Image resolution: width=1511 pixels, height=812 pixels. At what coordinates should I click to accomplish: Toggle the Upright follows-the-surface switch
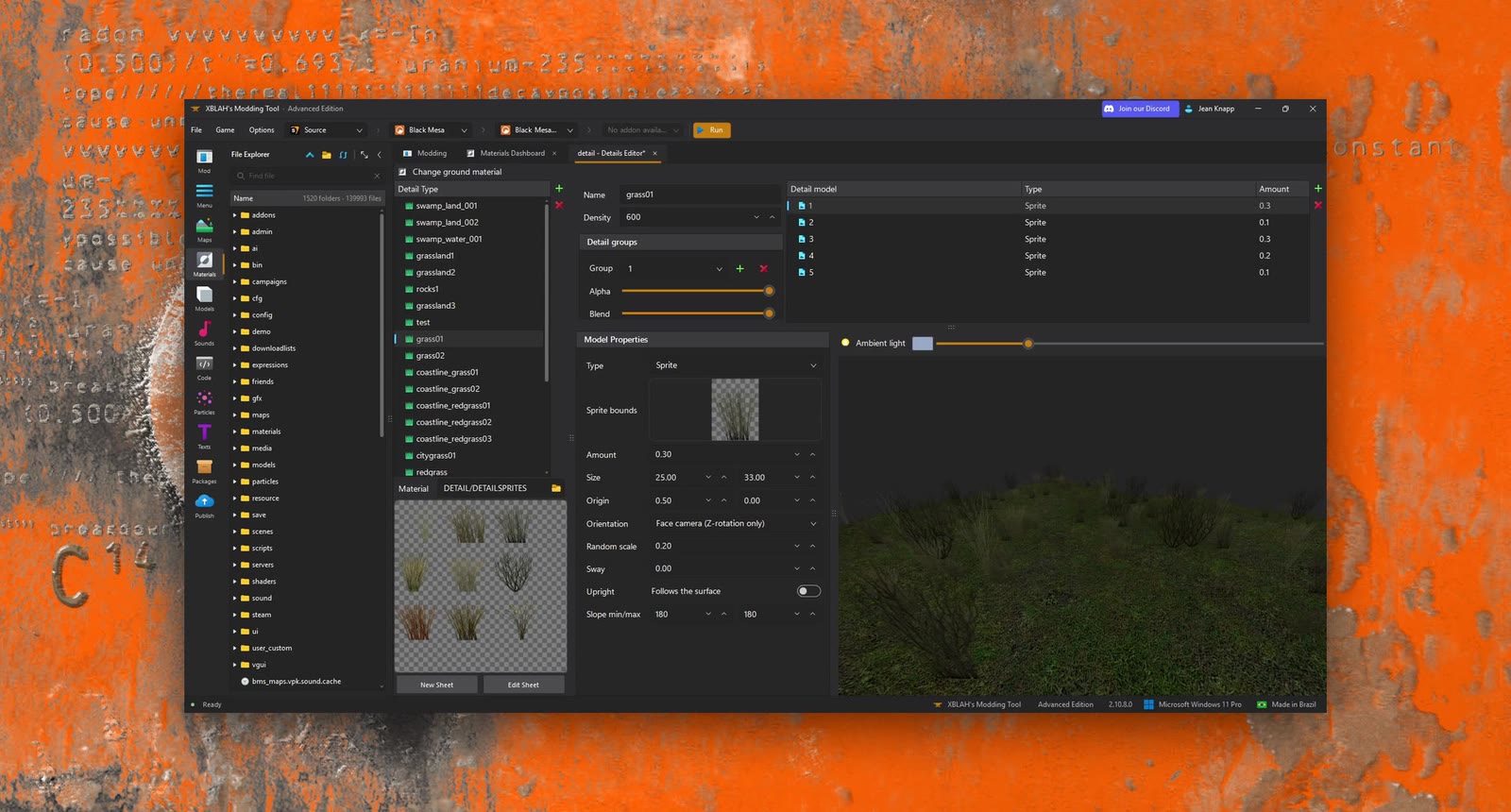tap(808, 591)
